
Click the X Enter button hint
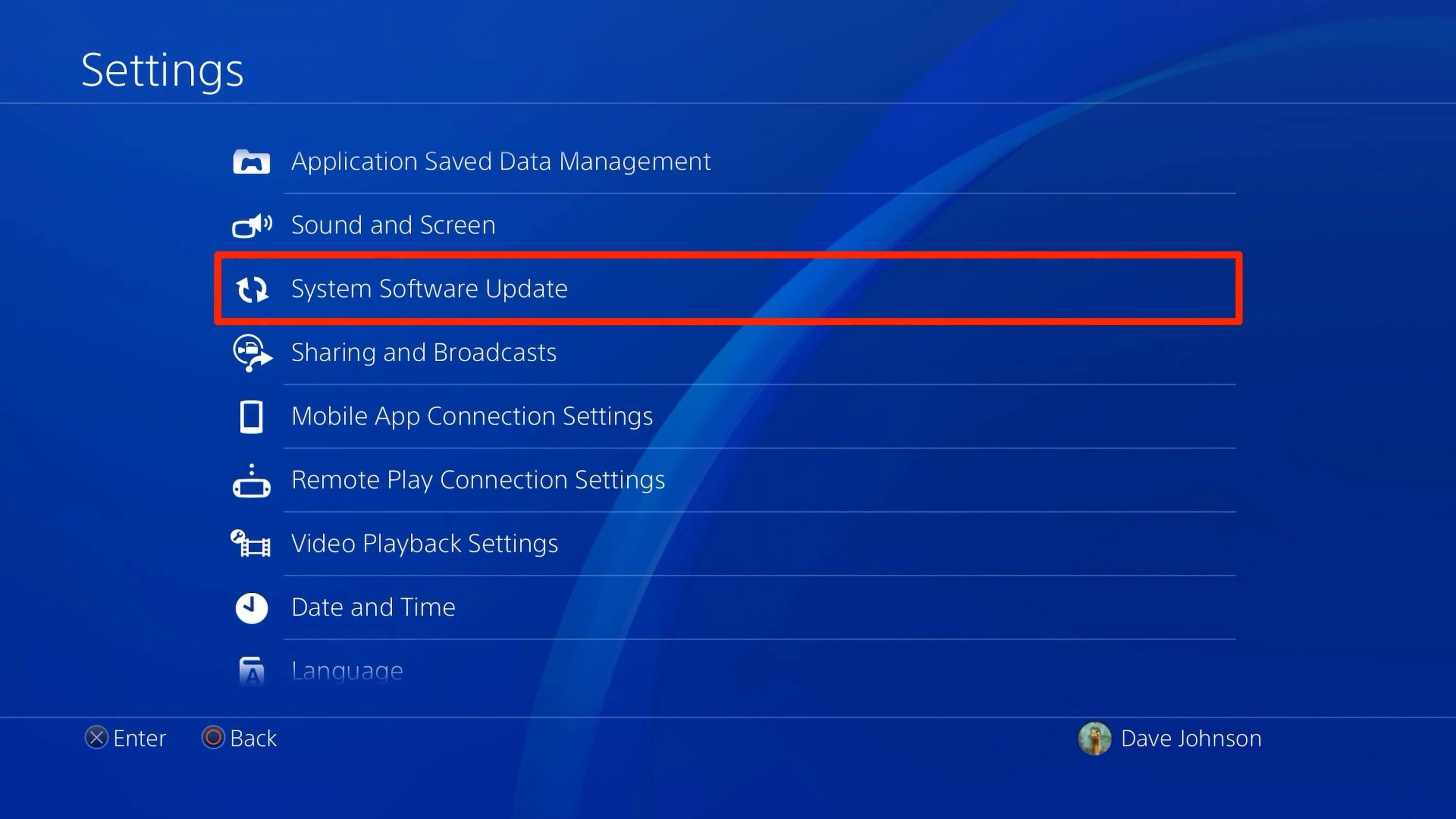click(125, 739)
